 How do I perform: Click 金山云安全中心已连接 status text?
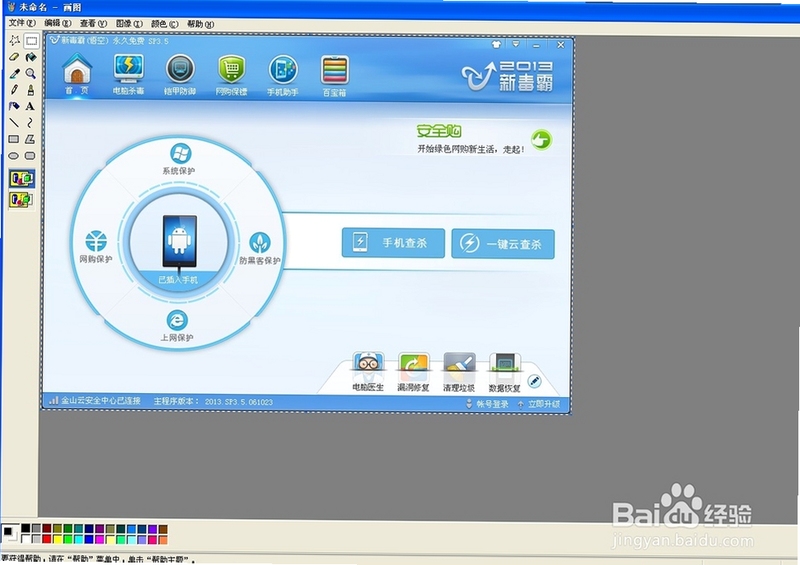tap(101, 401)
